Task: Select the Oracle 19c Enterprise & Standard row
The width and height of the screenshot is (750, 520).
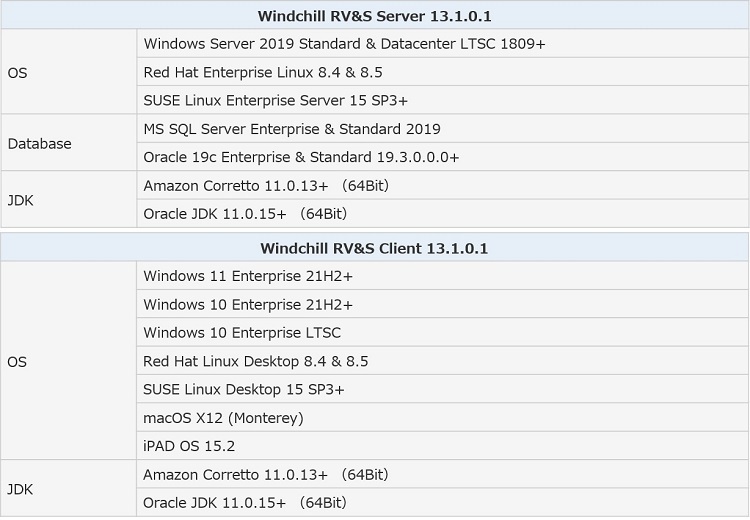Action: 301,157
